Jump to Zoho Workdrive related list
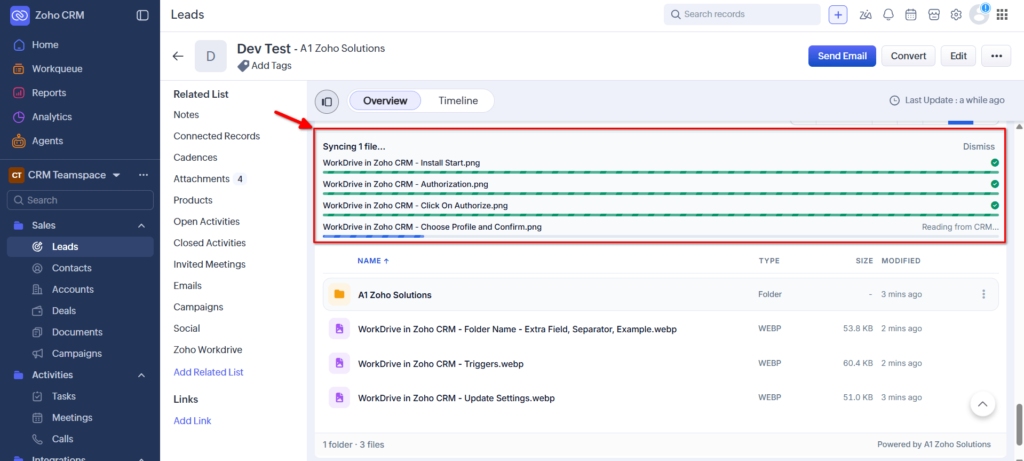 tap(208, 349)
